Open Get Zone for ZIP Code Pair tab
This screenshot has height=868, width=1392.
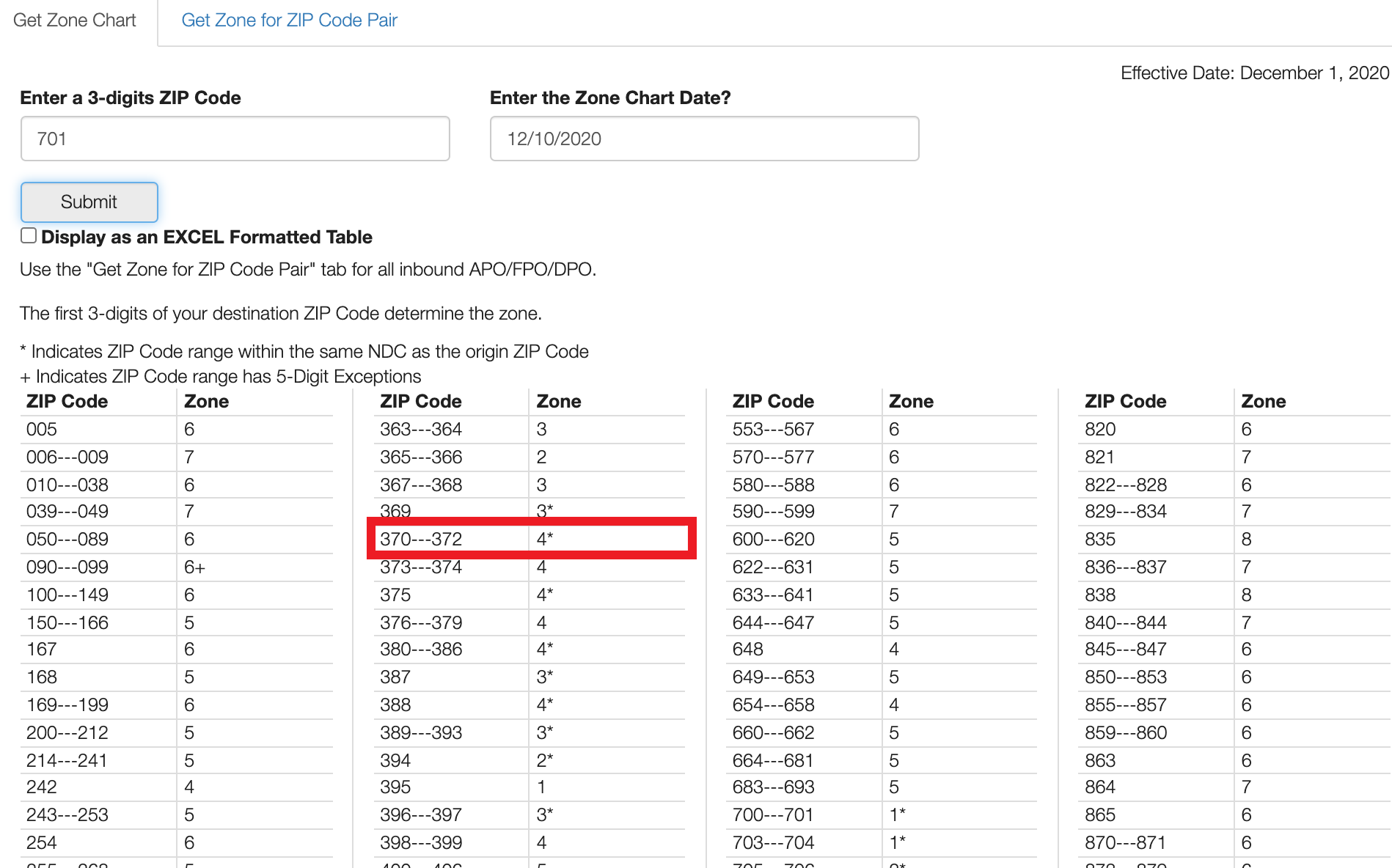[289, 21]
